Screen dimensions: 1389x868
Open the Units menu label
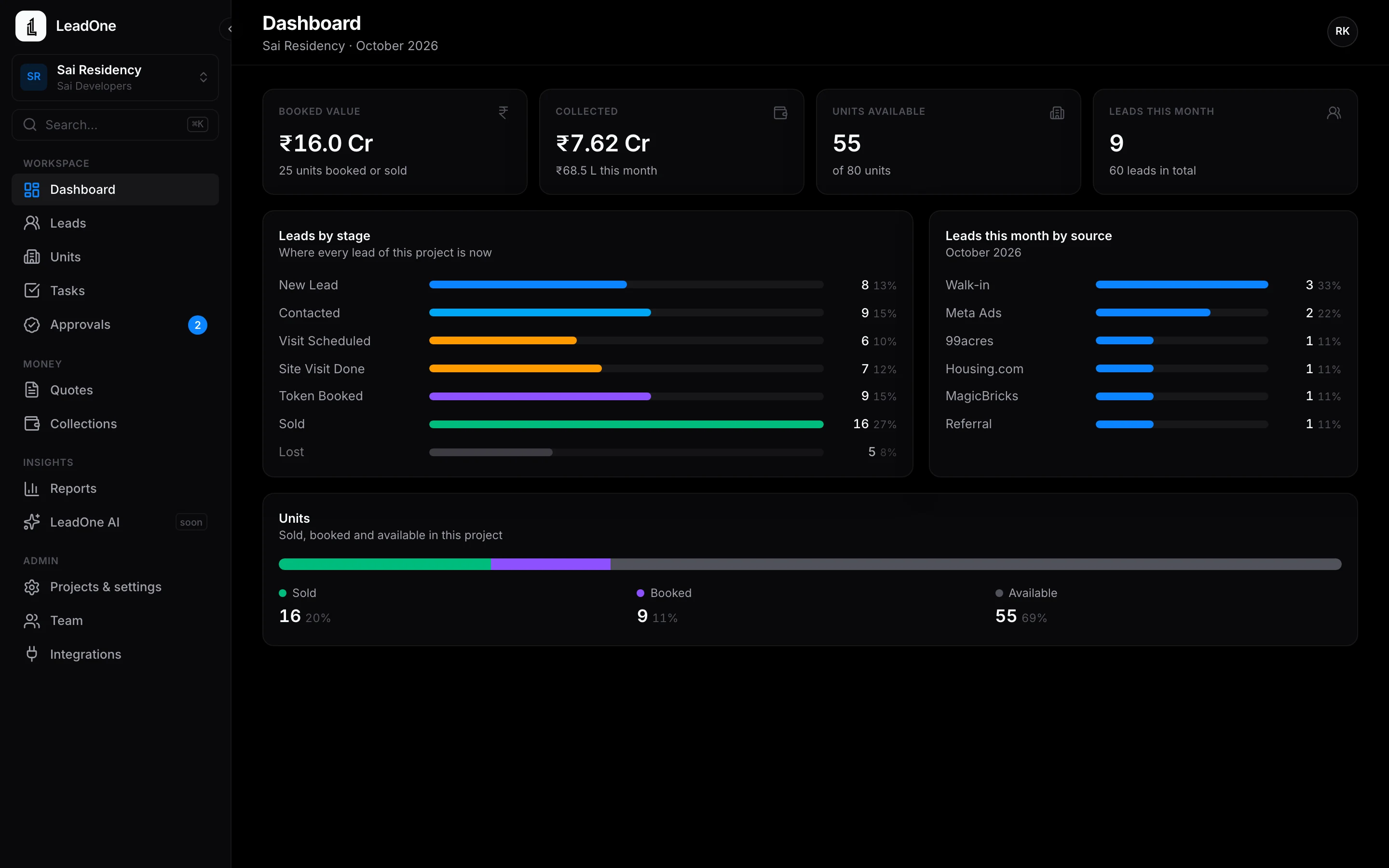pos(66,257)
